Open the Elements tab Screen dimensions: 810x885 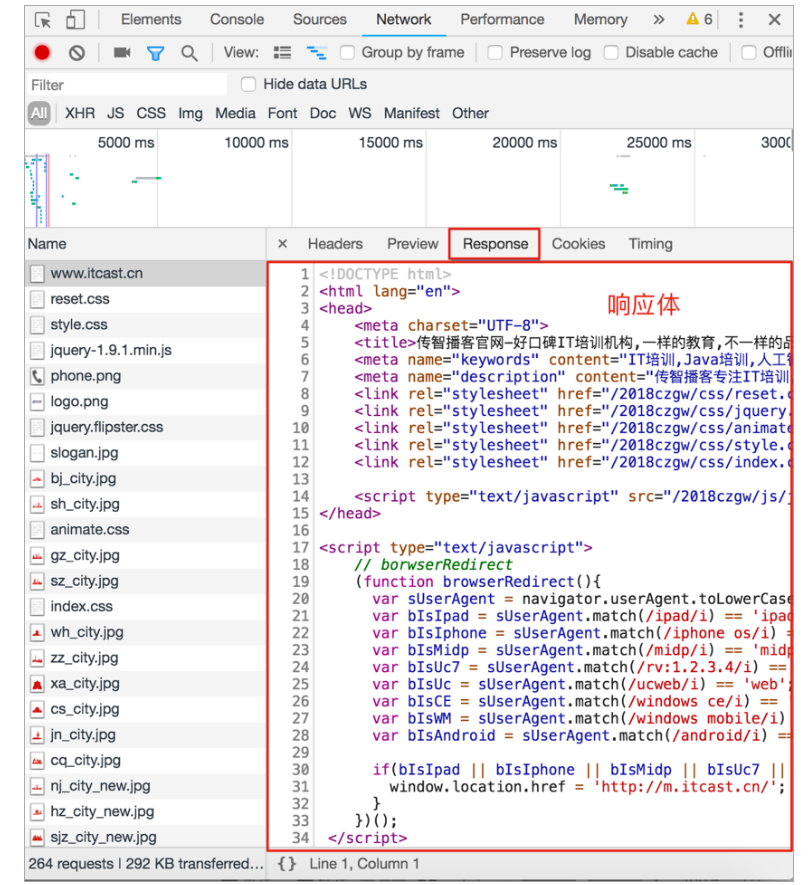(x=151, y=20)
